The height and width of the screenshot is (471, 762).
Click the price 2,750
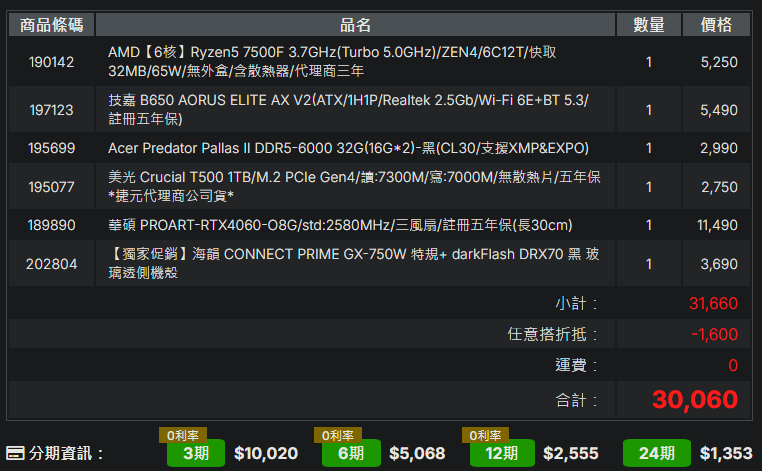click(x=719, y=187)
